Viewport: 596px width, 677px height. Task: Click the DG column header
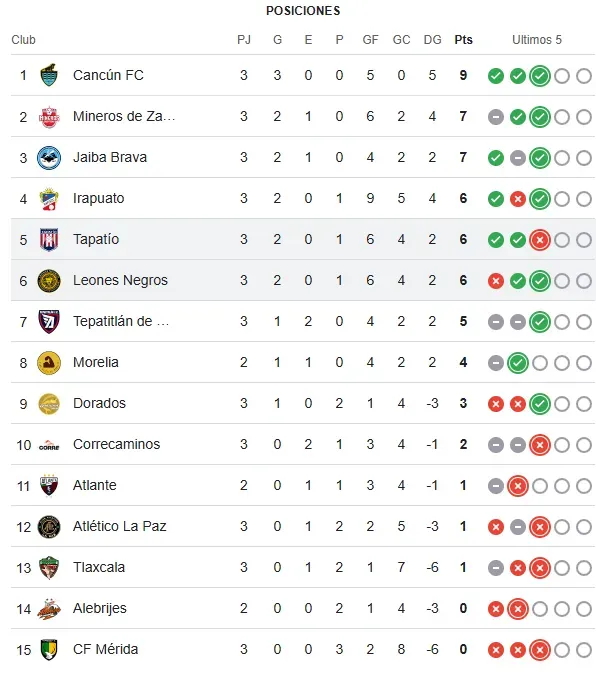coord(432,40)
